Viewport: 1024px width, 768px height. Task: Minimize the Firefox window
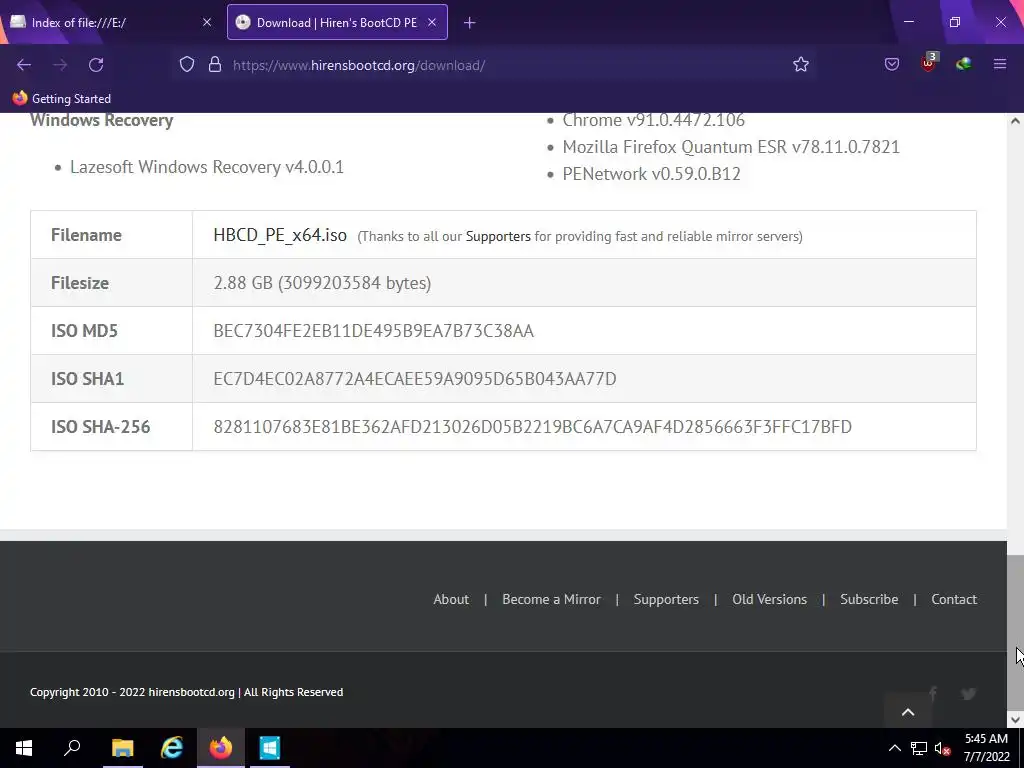coord(908,22)
